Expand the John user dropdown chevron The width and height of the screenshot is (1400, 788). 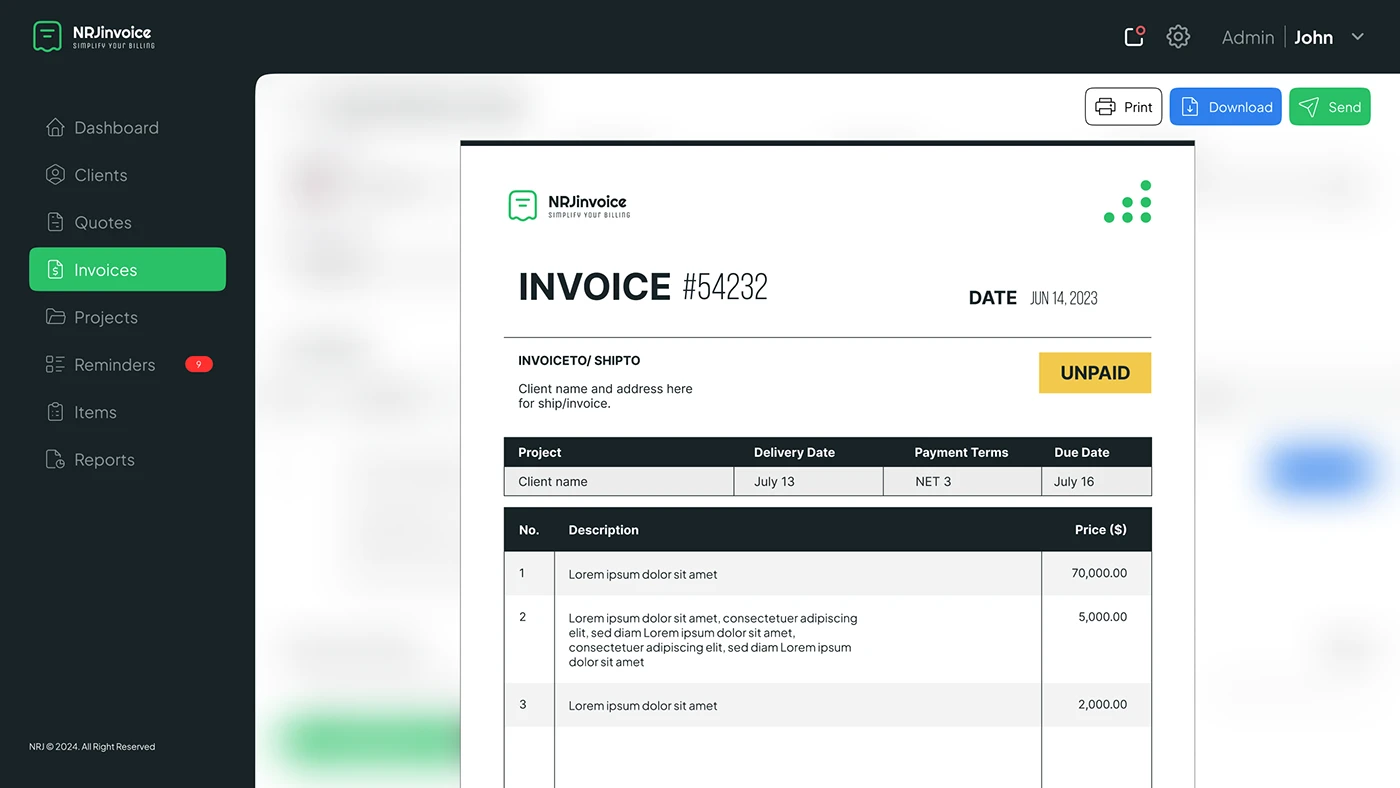coord(1357,37)
